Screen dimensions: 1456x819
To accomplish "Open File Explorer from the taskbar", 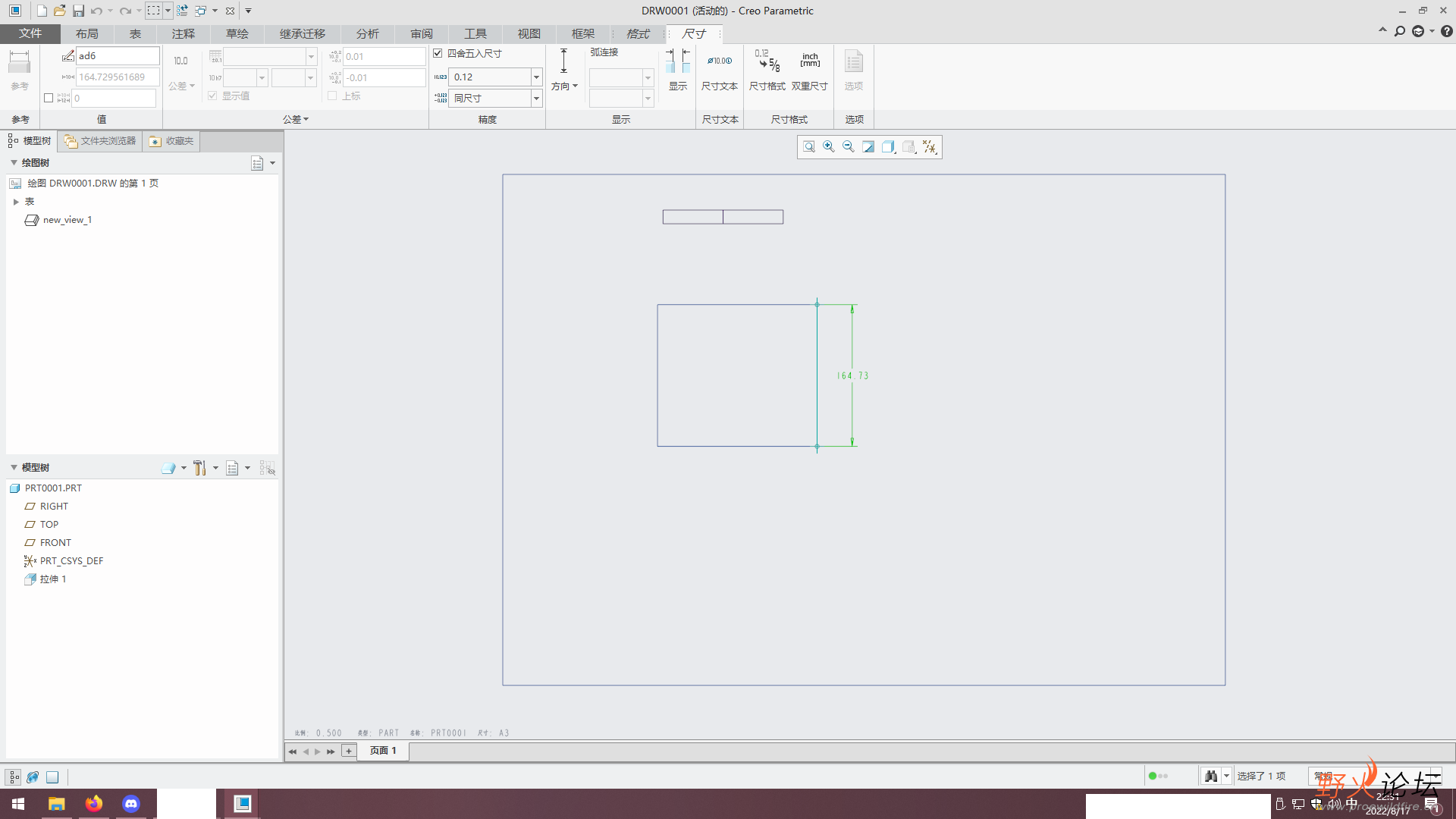I will point(57,804).
